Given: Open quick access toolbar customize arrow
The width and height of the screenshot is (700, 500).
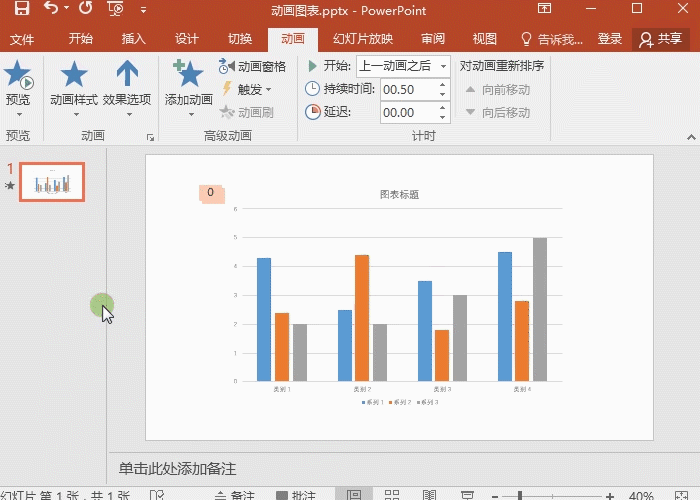Looking at the screenshot, I should (x=143, y=9).
